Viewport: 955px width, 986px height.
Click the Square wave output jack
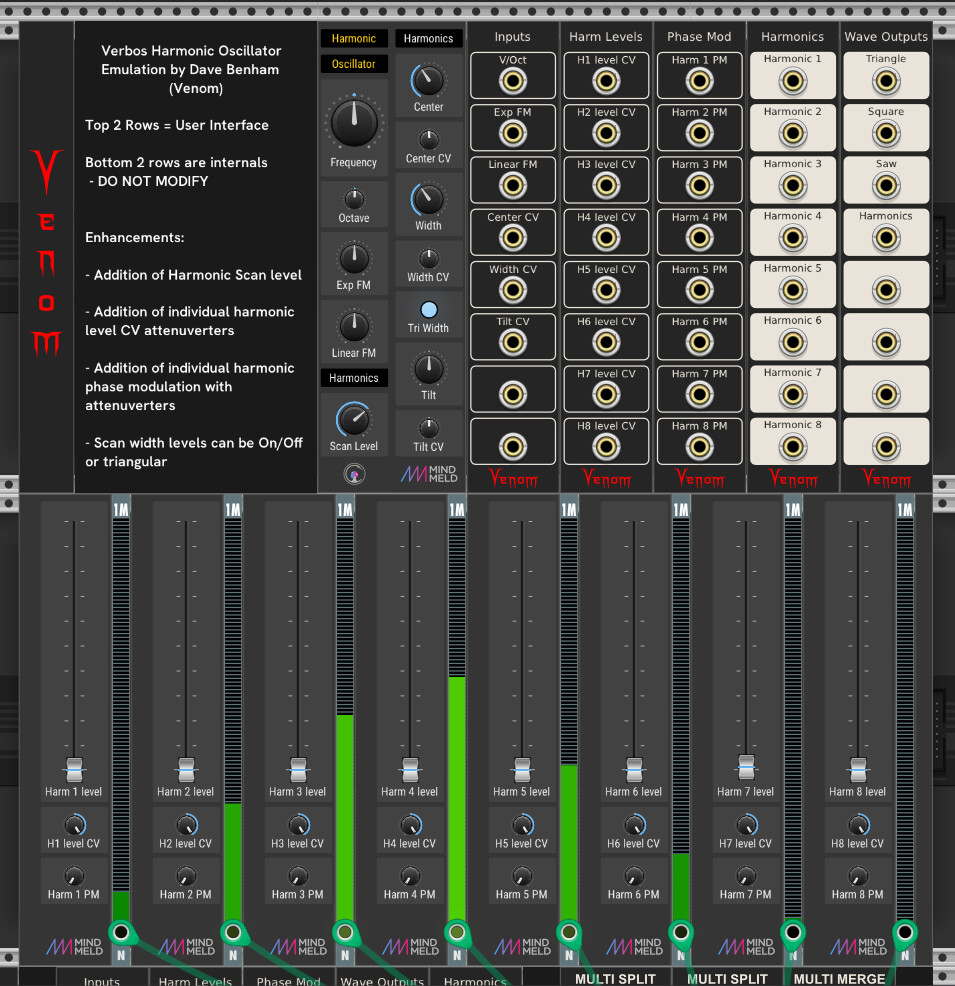pos(885,133)
